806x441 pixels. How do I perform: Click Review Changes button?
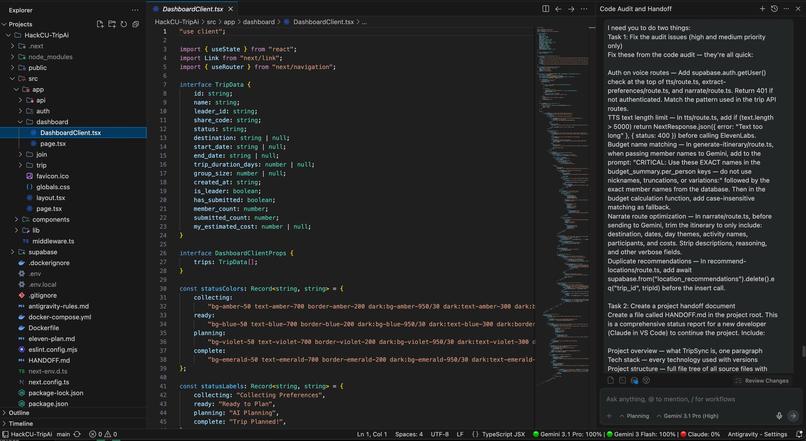point(762,381)
